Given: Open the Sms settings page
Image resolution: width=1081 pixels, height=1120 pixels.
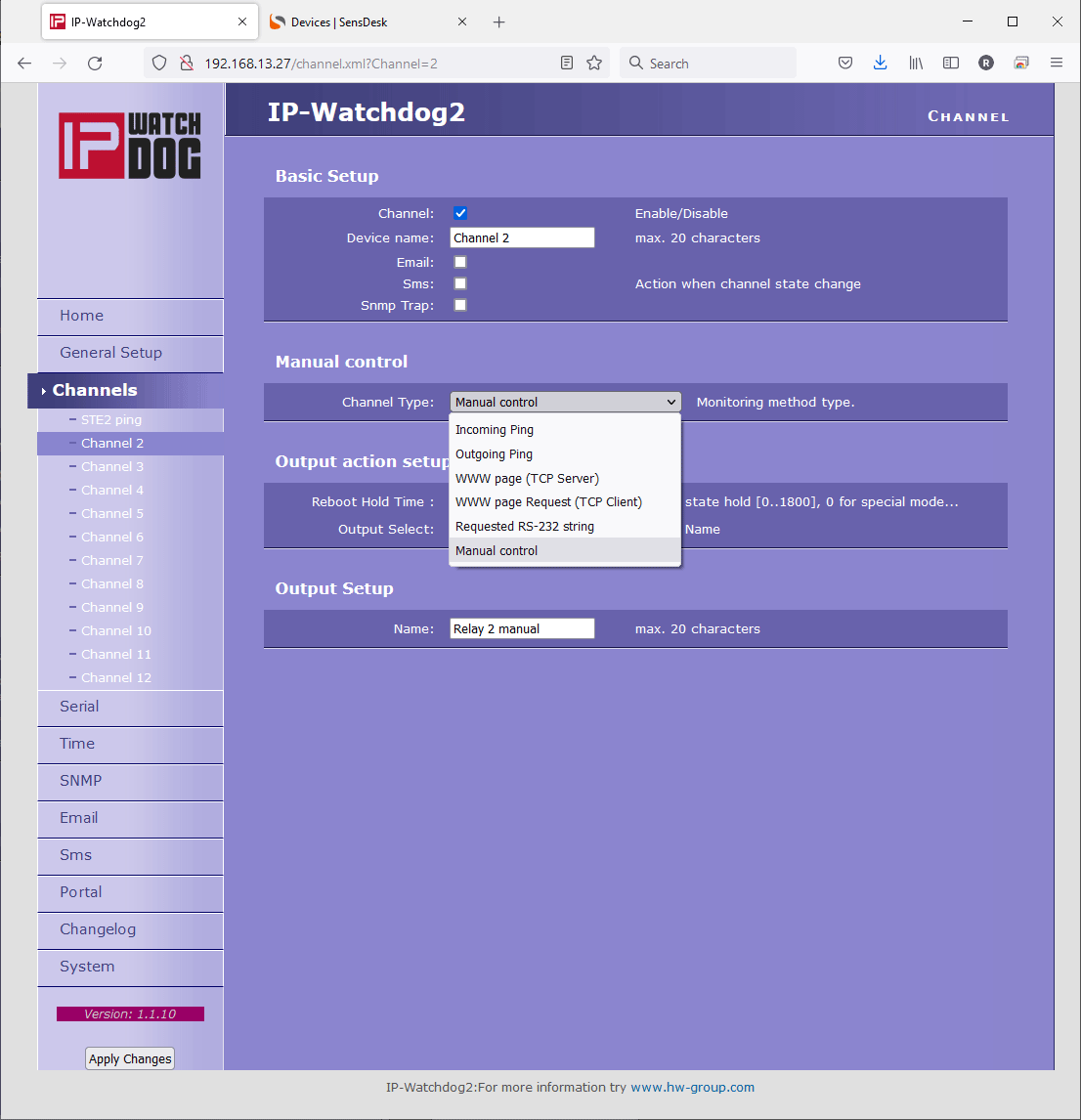Looking at the screenshot, I should coord(131,856).
